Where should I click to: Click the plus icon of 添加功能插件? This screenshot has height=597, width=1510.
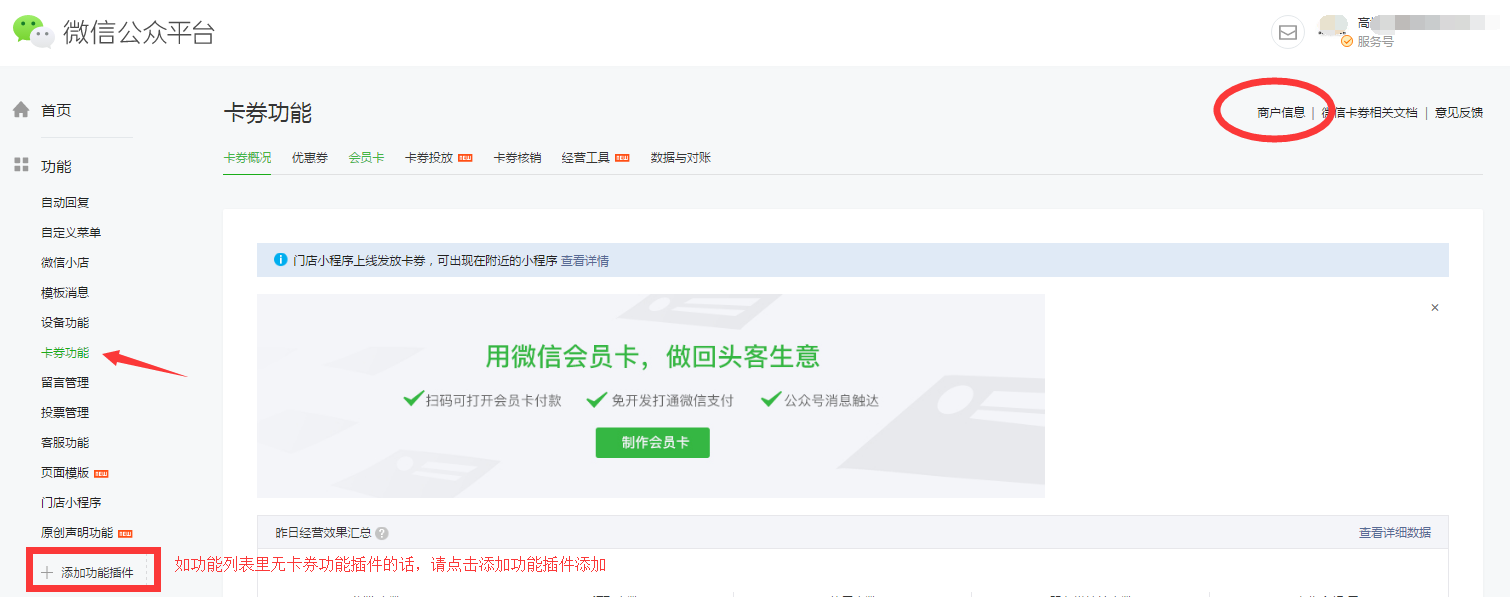46,573
